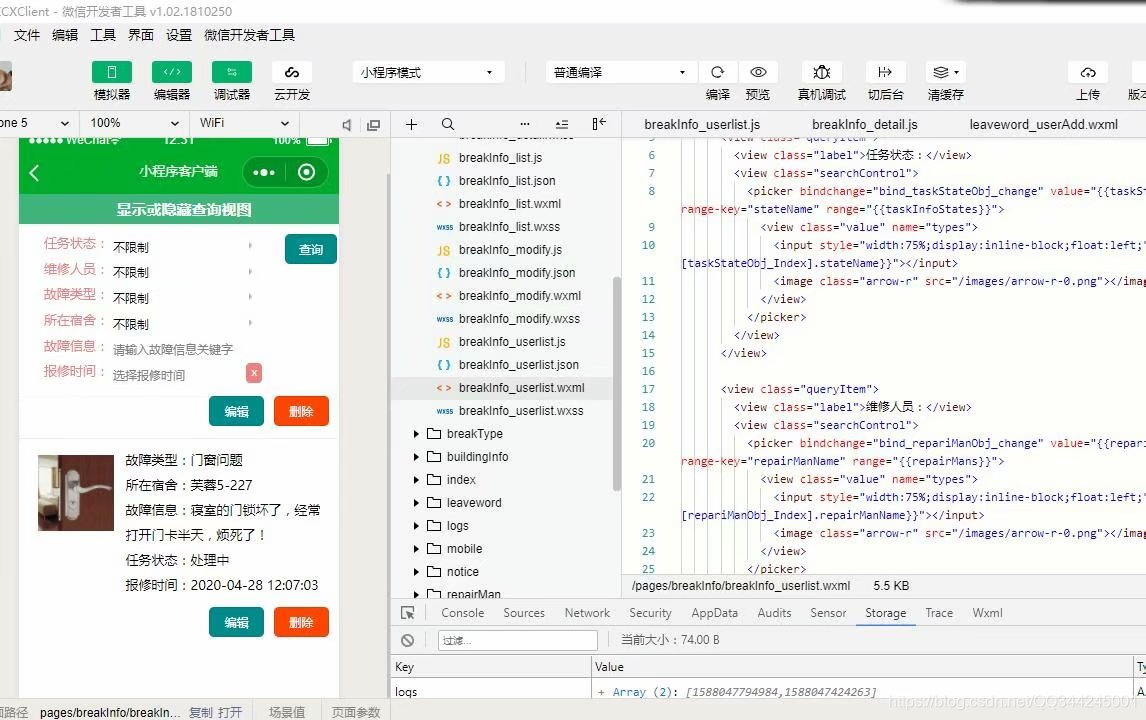Open 云开发 cloud development
This screenshot has width=1146, height=720.
292,72
